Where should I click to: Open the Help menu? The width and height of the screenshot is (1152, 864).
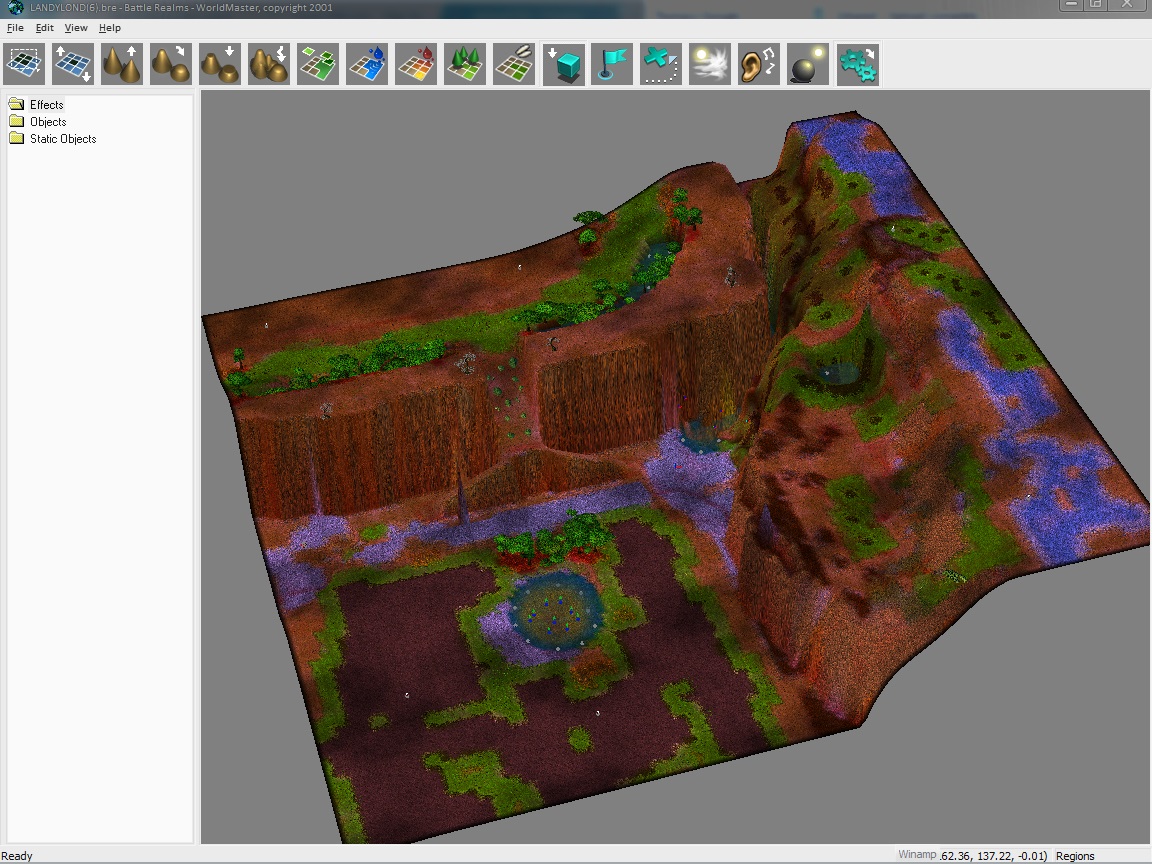tap(109, 28)
